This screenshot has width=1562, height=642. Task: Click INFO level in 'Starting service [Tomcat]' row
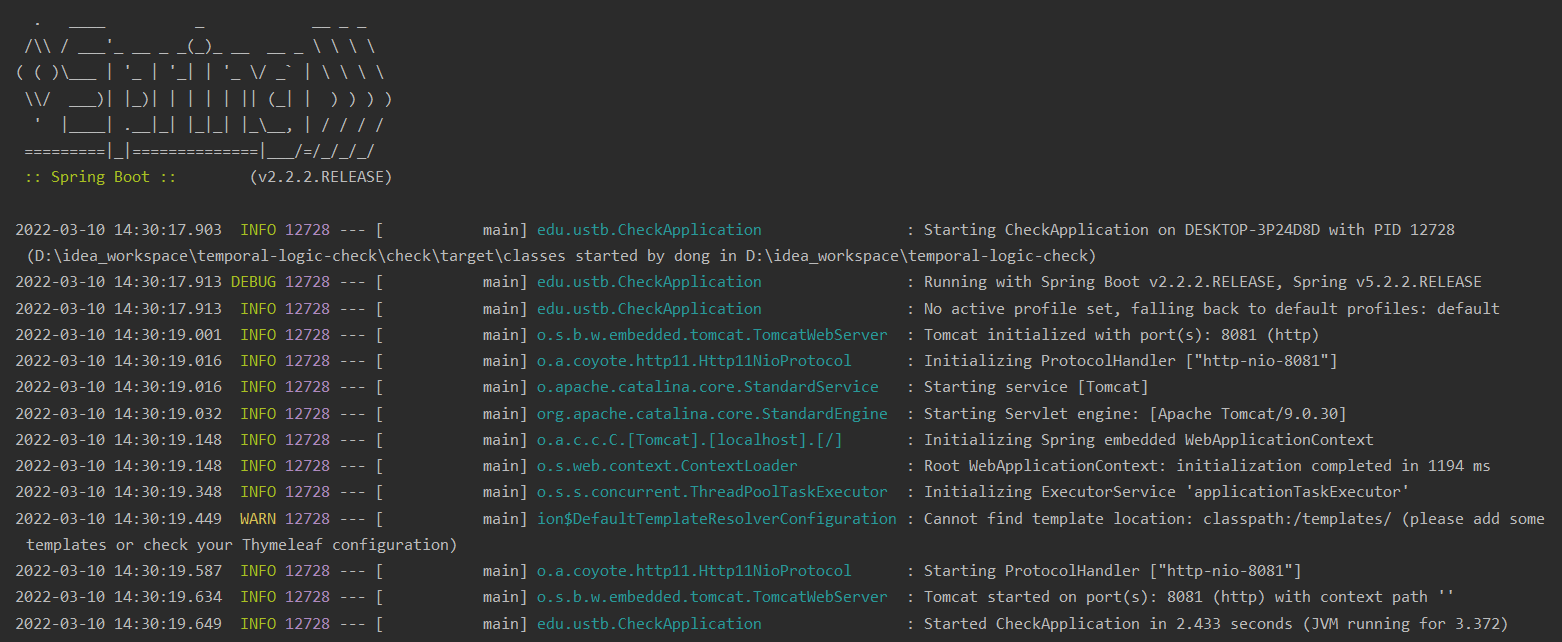[258, 387]
